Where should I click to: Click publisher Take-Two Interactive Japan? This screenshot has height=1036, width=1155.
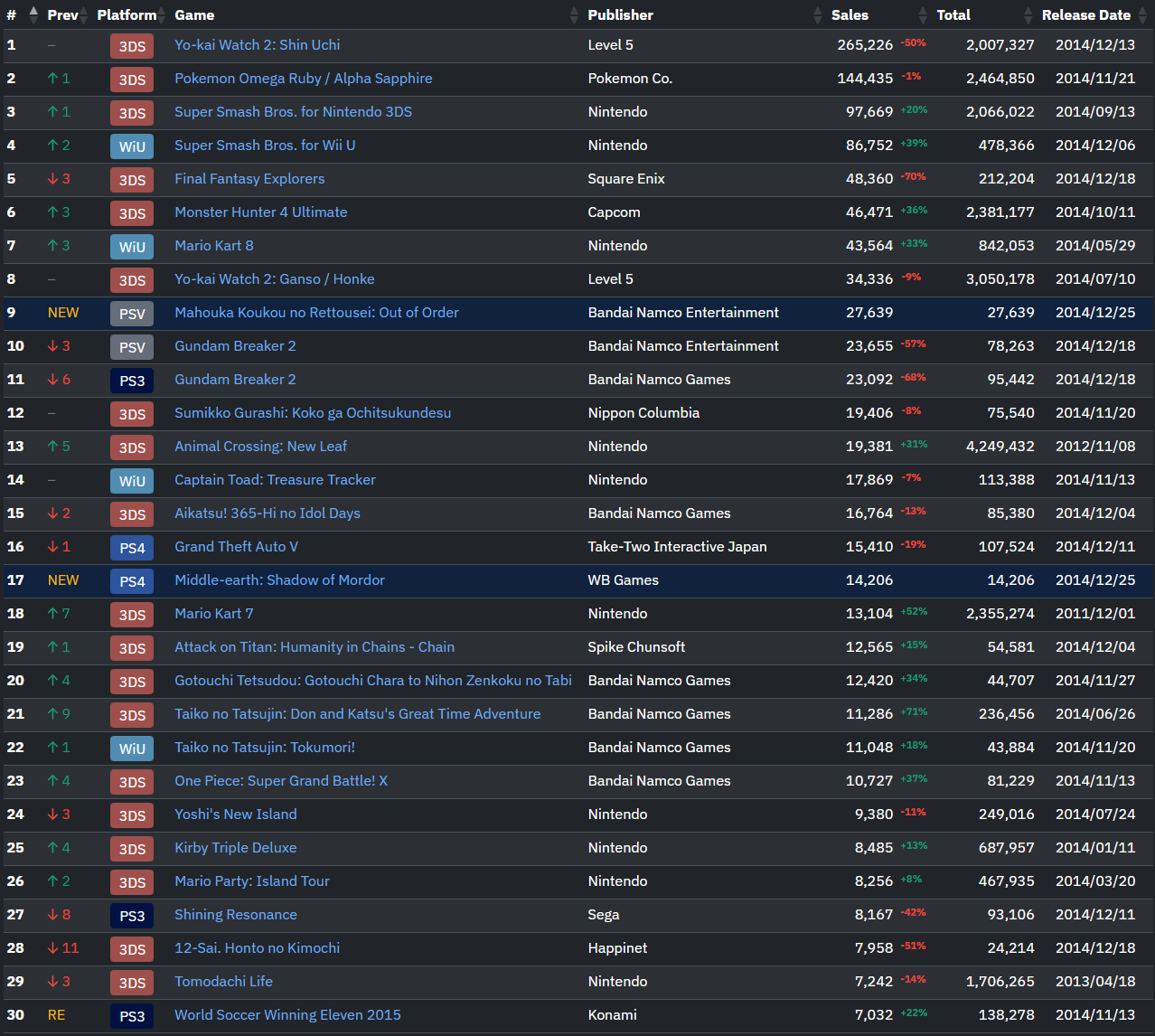(677, 546)
